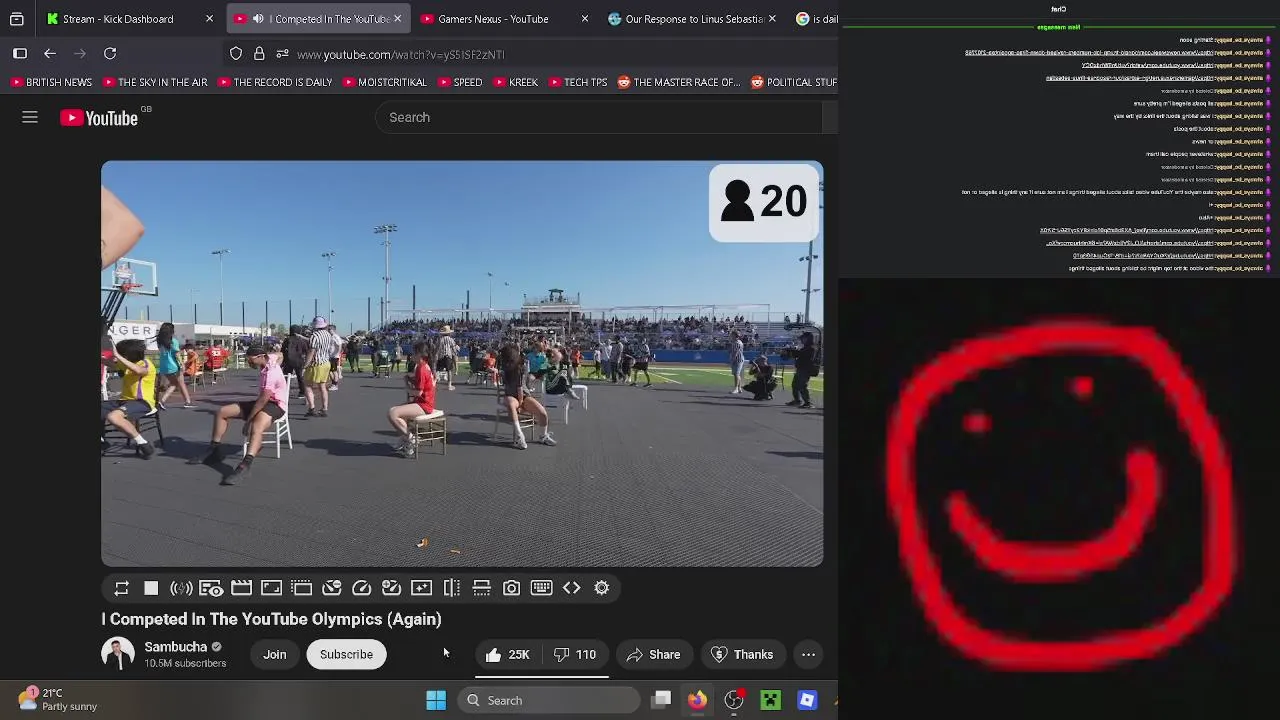This screenshot has width=1280, height=720.
Task: Reset playback speed gauge icon
Action: [361, 588]
